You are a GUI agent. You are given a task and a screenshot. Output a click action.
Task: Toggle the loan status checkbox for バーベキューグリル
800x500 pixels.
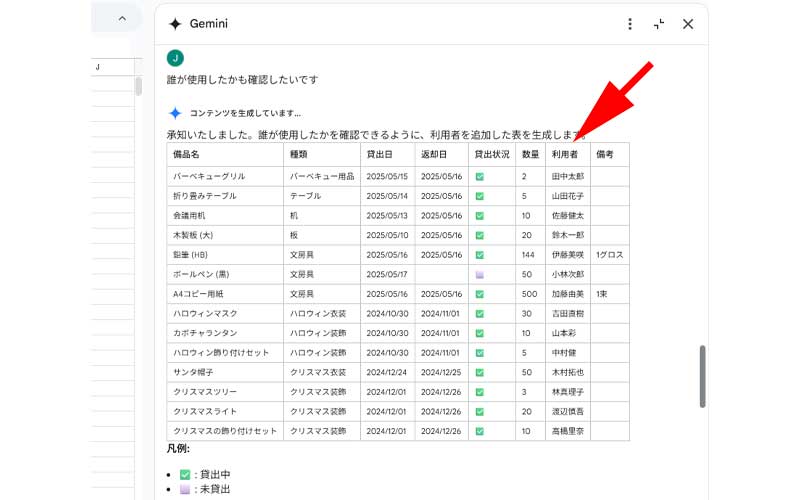click(480, 176)
